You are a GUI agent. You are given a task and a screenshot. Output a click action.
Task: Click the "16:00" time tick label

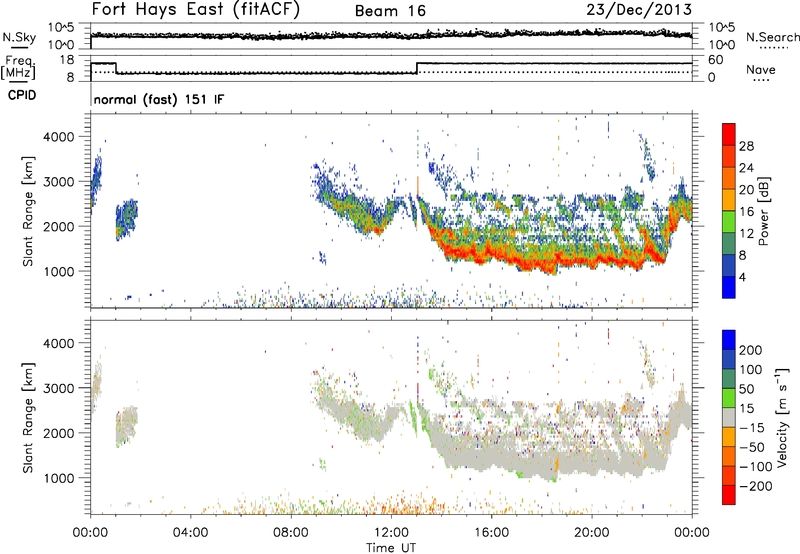[491, 533]
